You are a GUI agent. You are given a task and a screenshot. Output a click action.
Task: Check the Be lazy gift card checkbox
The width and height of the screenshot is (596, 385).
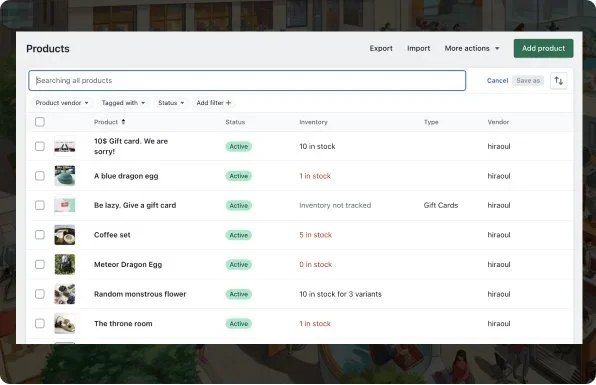click(x=40, y=205)
